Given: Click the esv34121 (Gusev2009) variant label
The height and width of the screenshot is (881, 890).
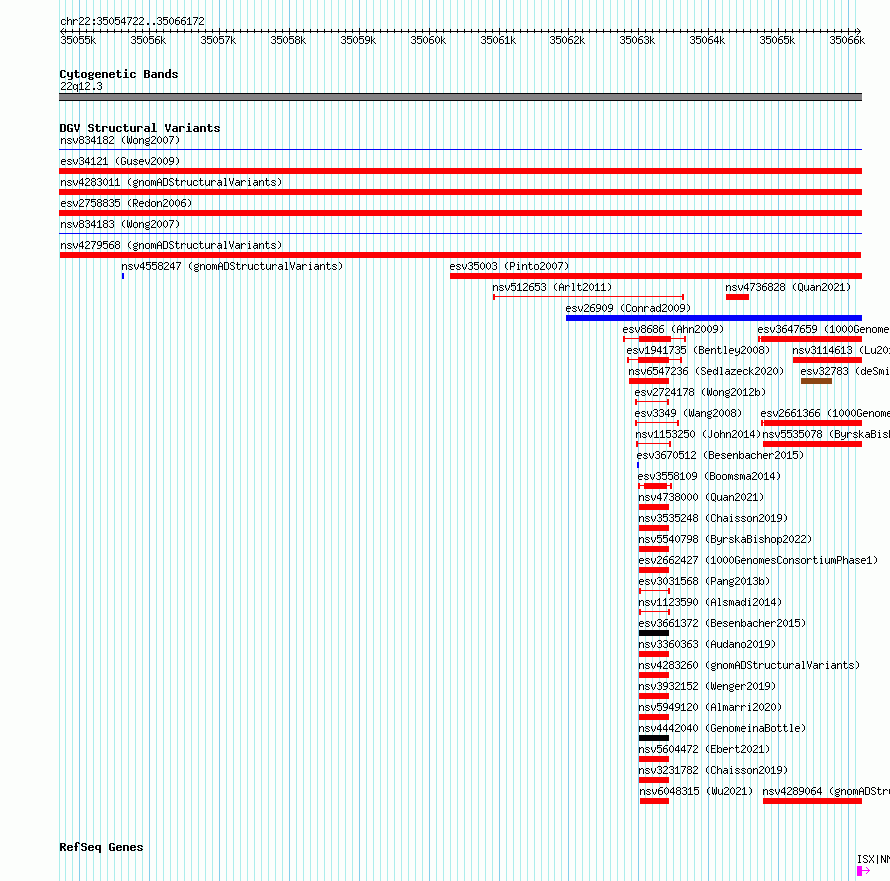Looking at the screenshot, I should (120, 161).
